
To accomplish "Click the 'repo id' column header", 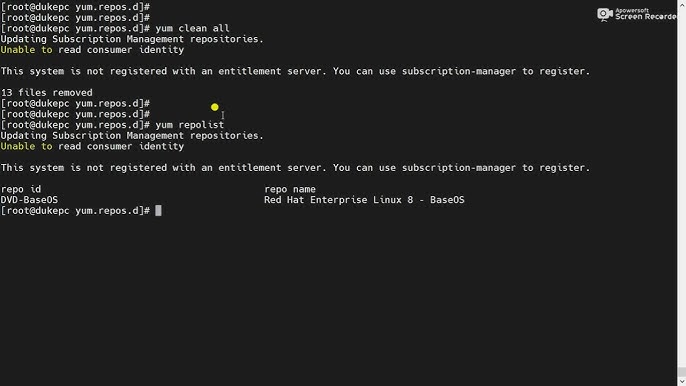I will coord(21,189).
